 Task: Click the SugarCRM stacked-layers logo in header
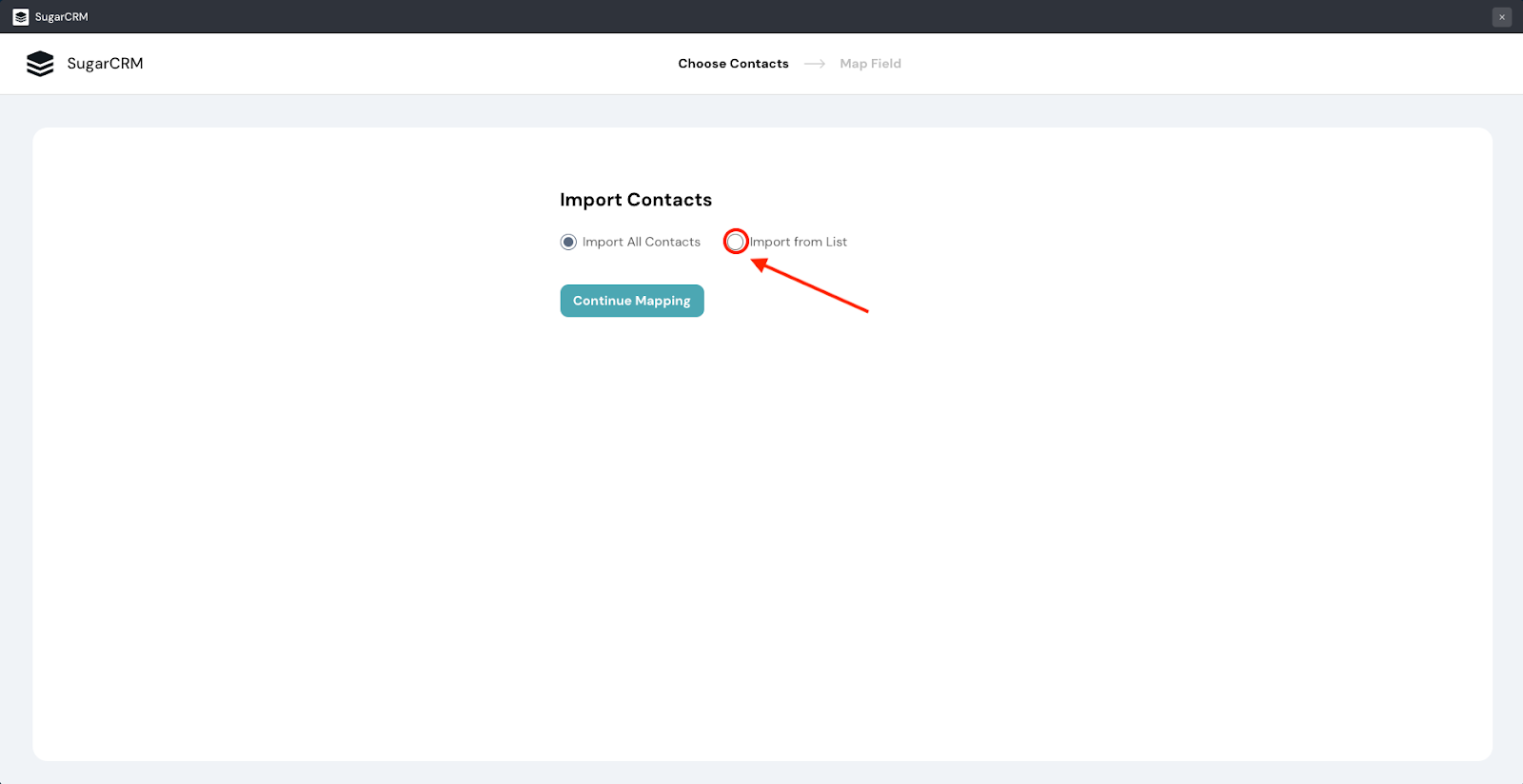pos(40,64)
